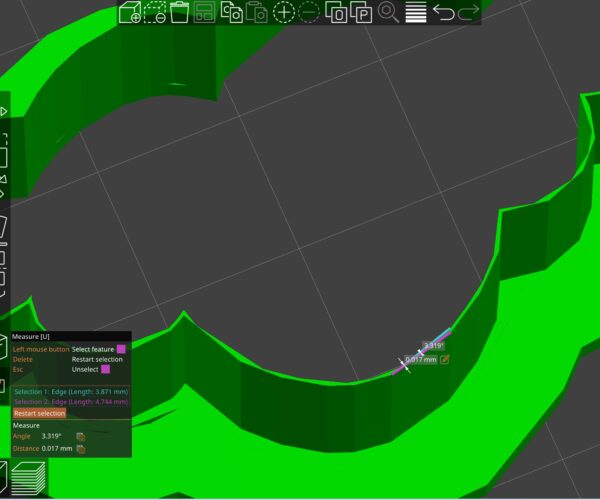Select the Arrange objects icon

(205, 13)
